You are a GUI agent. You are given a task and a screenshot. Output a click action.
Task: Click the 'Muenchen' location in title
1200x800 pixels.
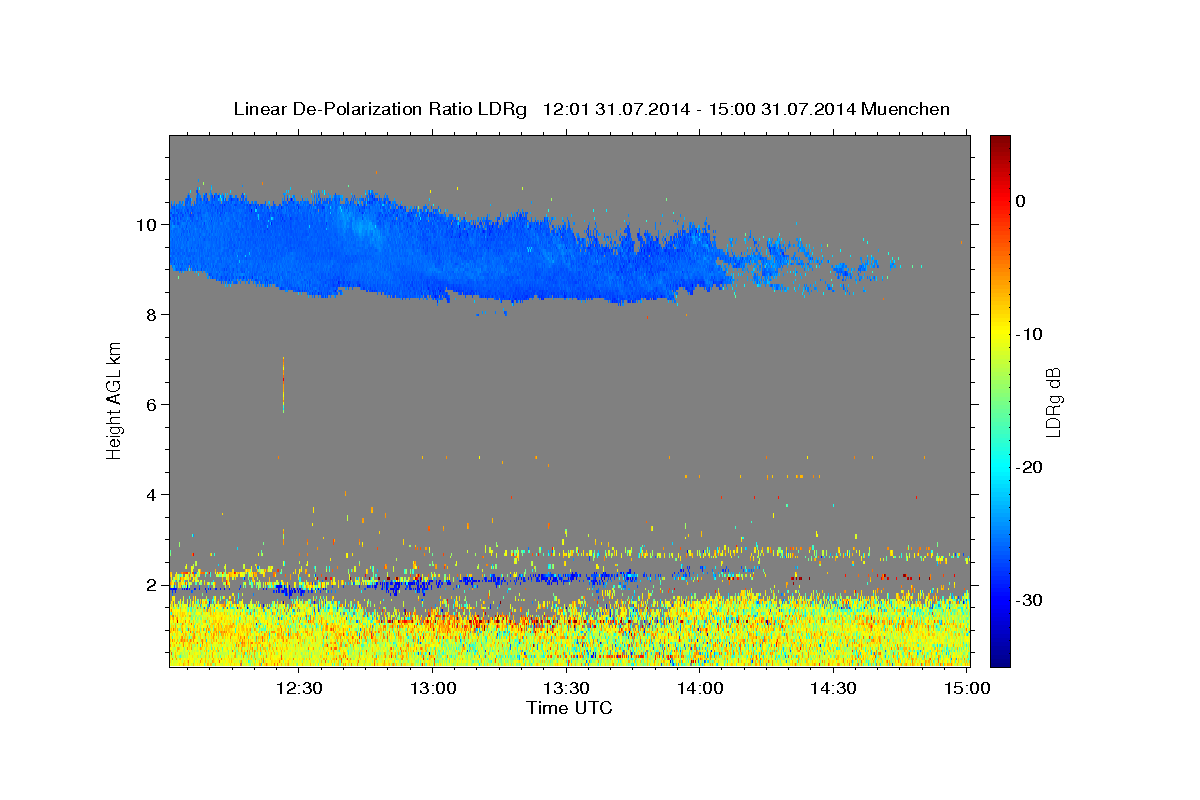(905, 109)
